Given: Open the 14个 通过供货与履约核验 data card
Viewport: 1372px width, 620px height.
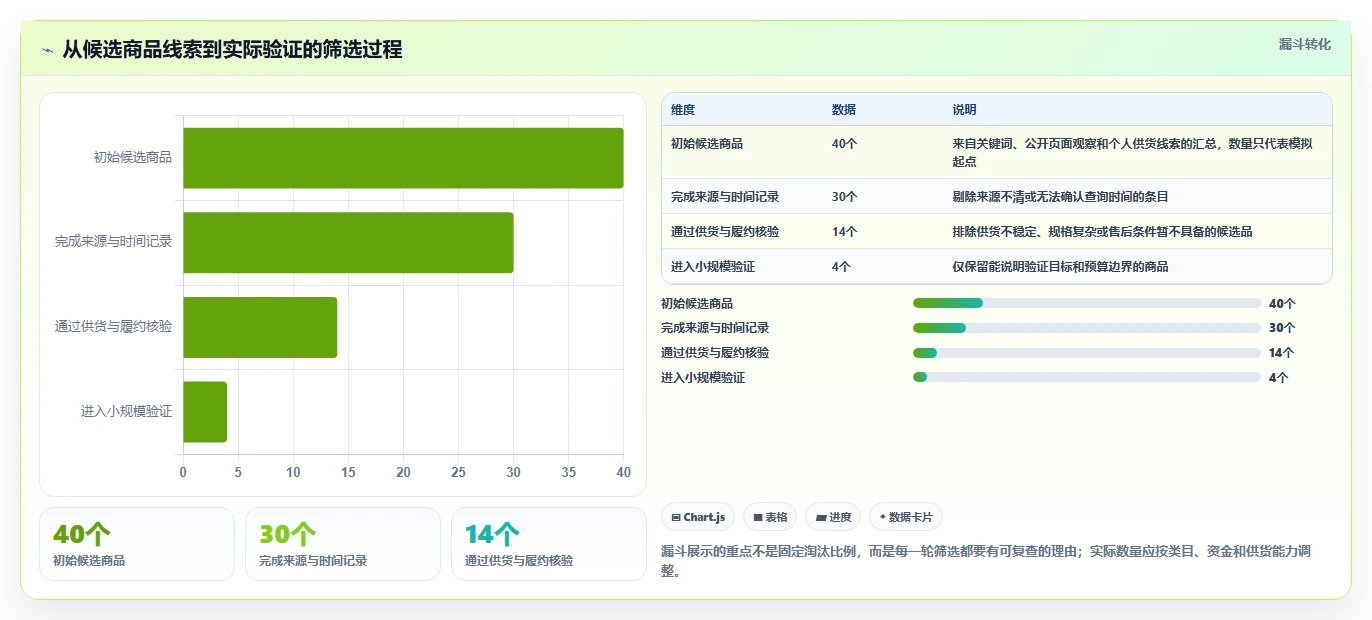Looking at the screenshot, I should 549,544.
